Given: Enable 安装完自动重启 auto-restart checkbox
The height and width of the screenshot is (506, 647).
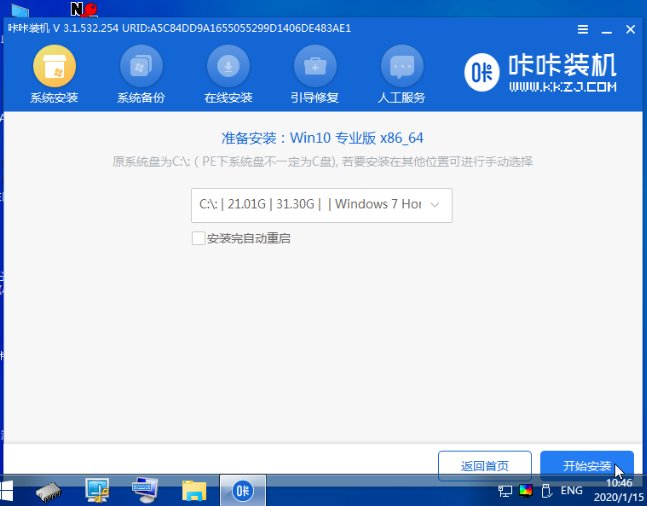Looking at the screenshot, I should 198,238.
